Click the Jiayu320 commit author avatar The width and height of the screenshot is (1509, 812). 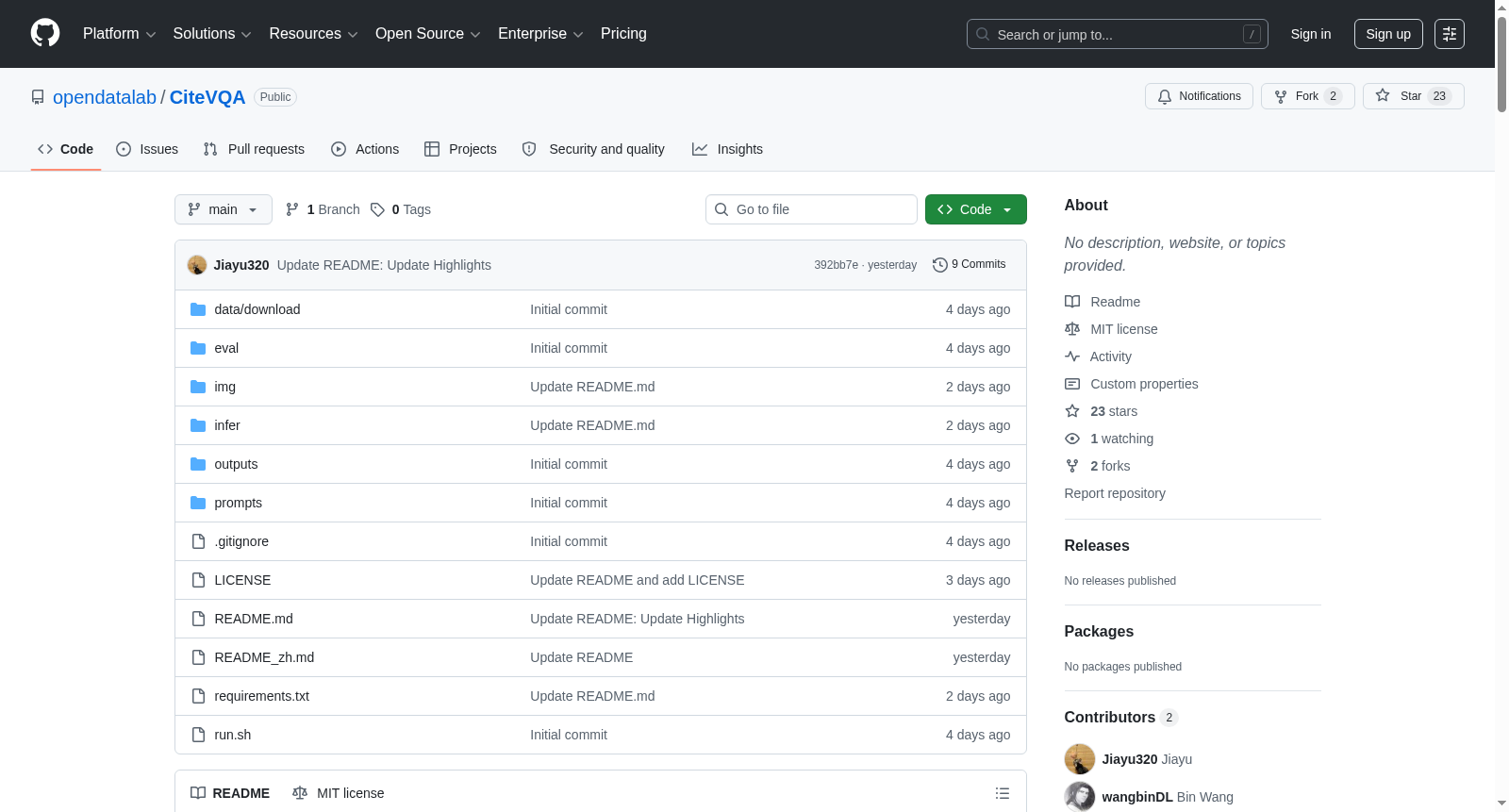(x=197, y=265)
